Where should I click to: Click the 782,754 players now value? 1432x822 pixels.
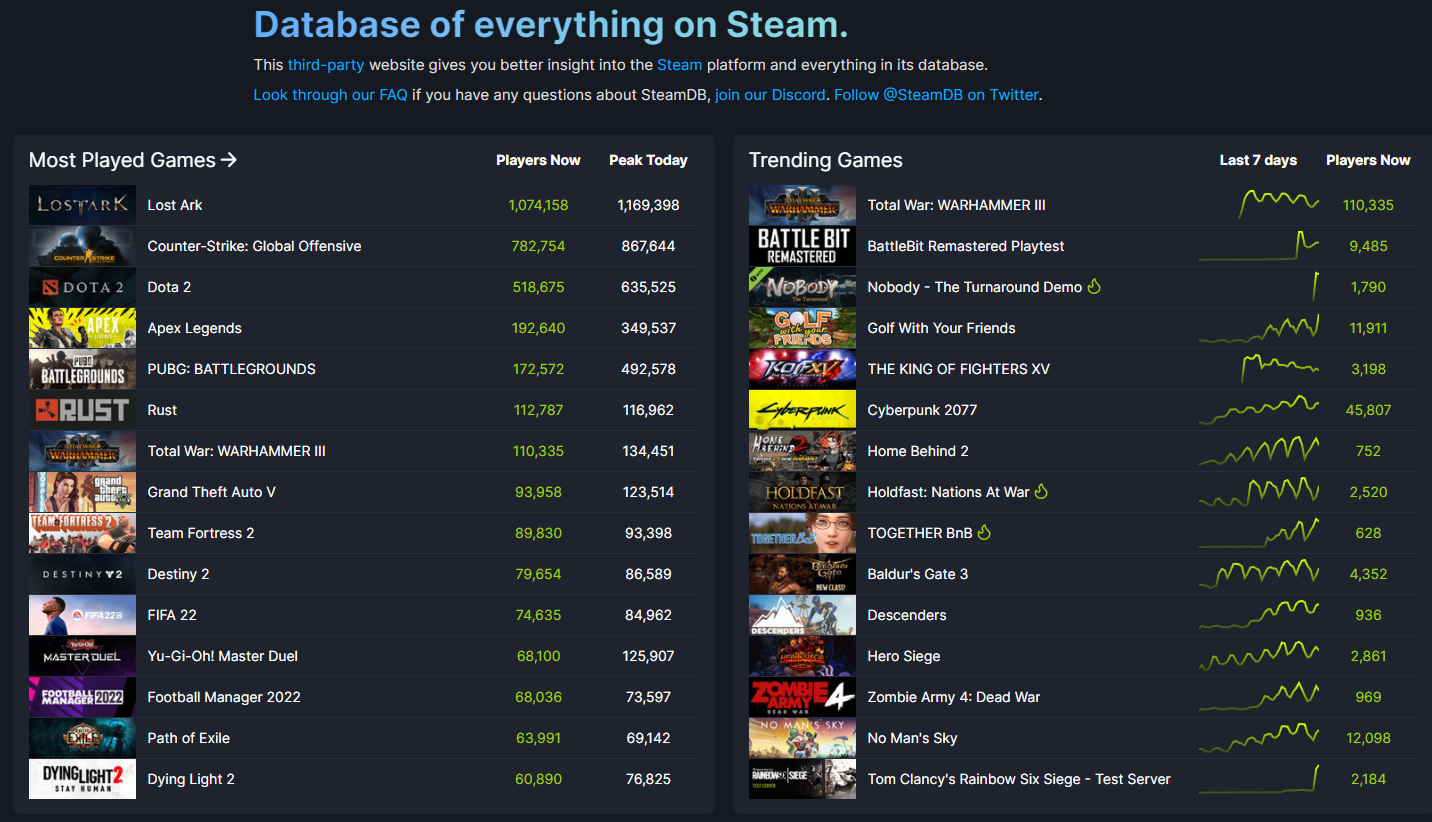coord(538,246)
